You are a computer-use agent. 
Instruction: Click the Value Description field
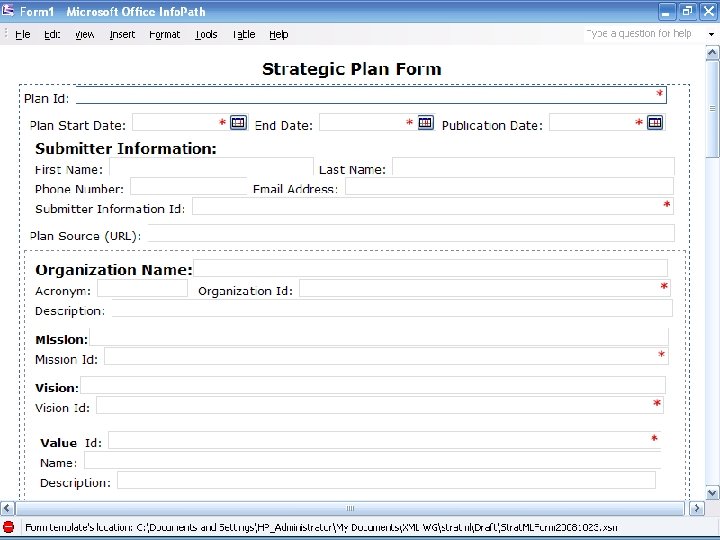point(386,480)
